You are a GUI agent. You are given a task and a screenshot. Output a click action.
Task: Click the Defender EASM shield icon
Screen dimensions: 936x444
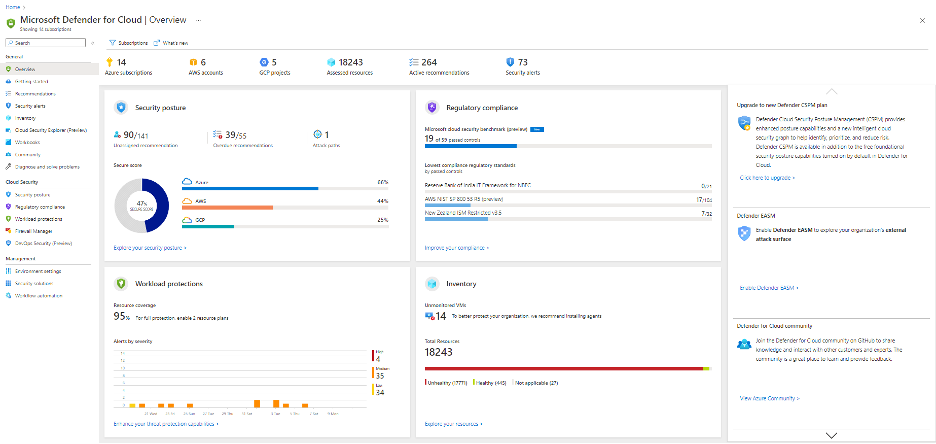744,233
